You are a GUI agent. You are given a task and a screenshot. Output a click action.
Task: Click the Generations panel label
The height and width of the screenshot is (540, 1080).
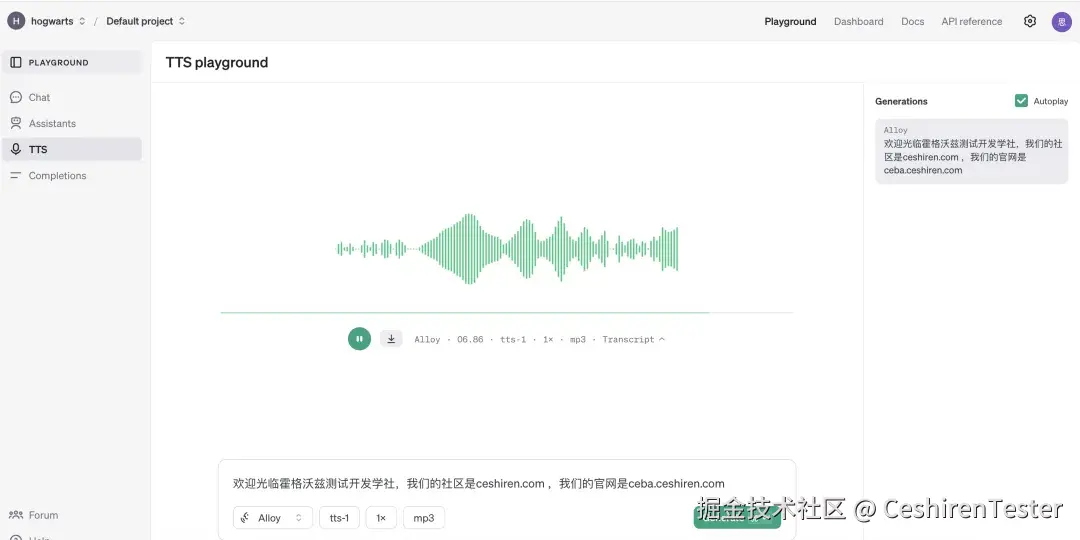901,101
